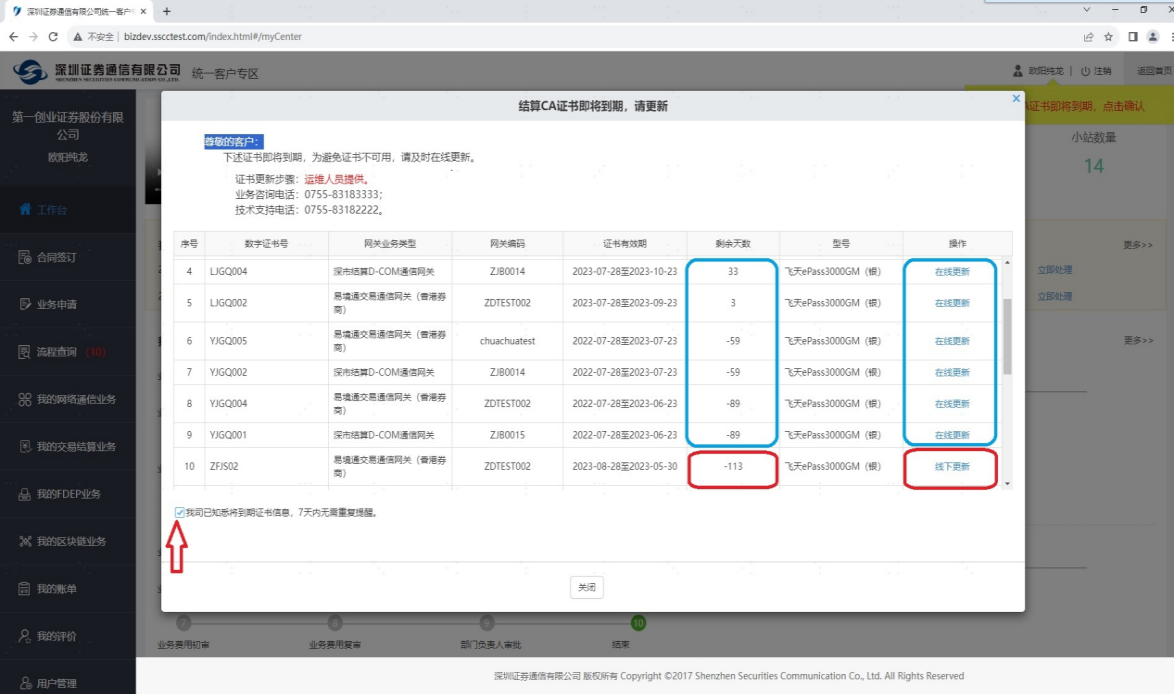
Task: Click the 网关业务类型 column header
Action: tap(390, 244)
